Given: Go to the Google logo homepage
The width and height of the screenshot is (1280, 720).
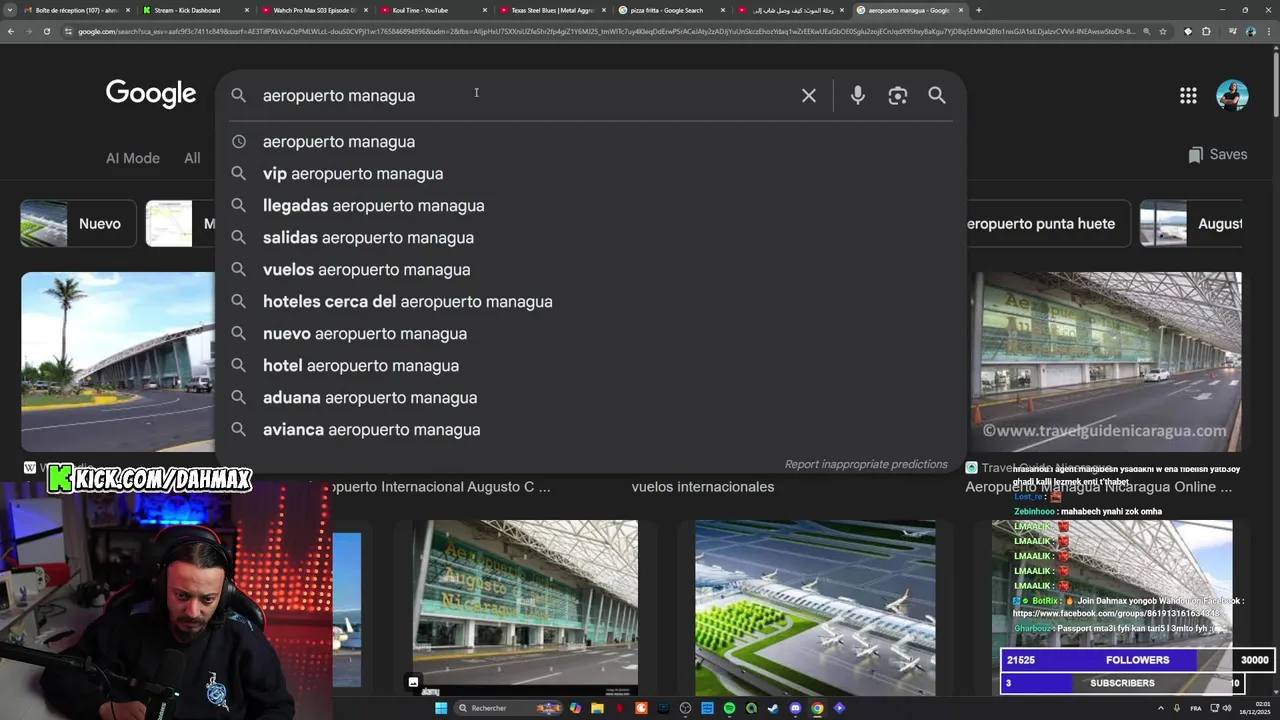Looking at the screenshot, I should click(151, 94).
